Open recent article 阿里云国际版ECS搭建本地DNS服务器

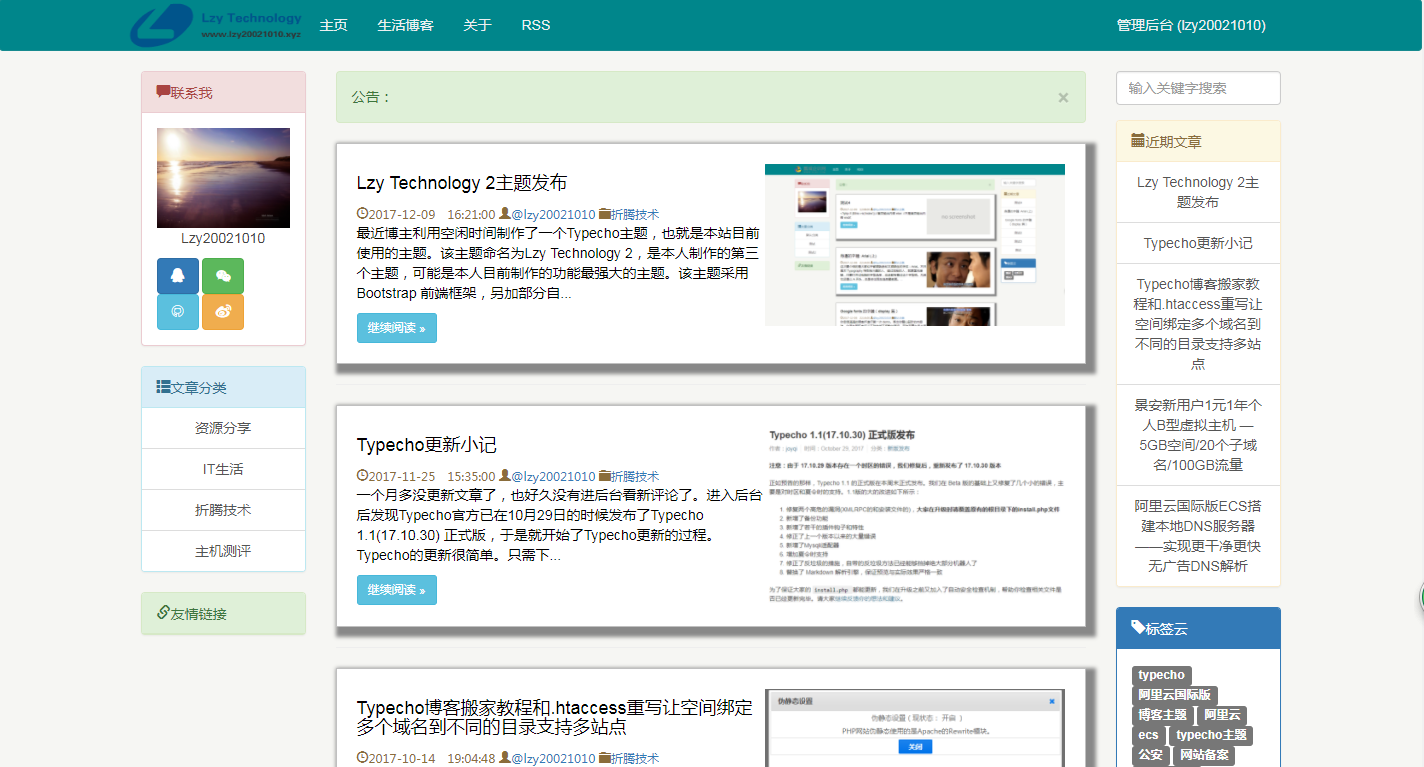point(1198,536)
